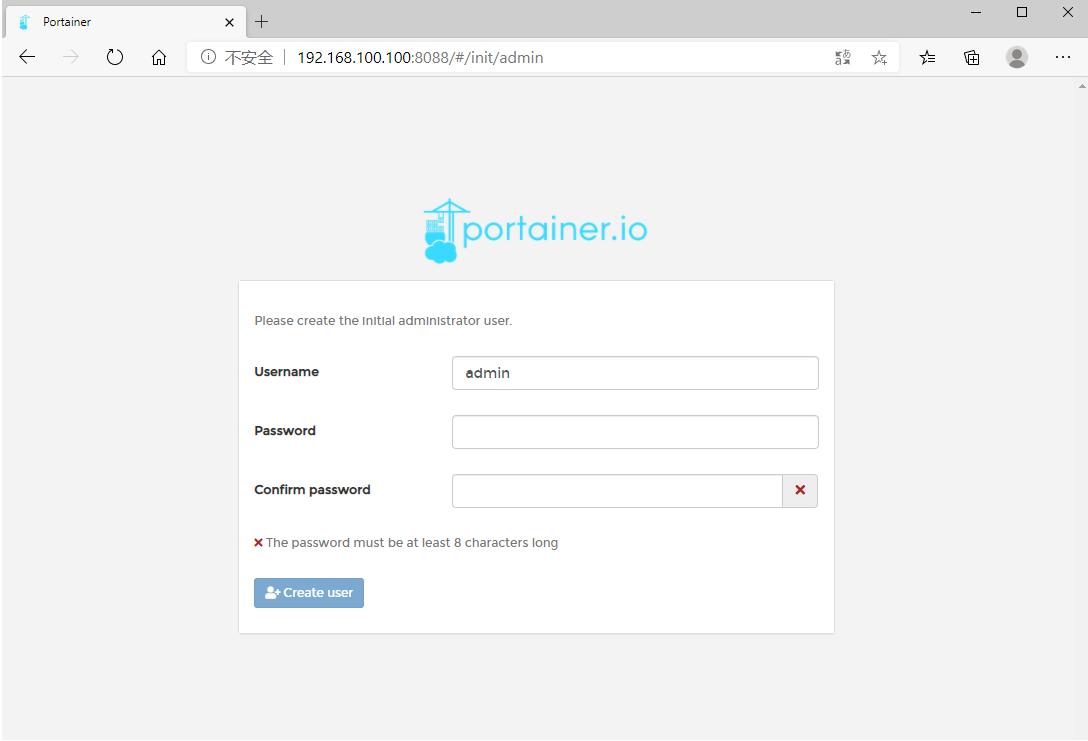
Task: Select the Portainer browser tab
Action: coord(126,22)
